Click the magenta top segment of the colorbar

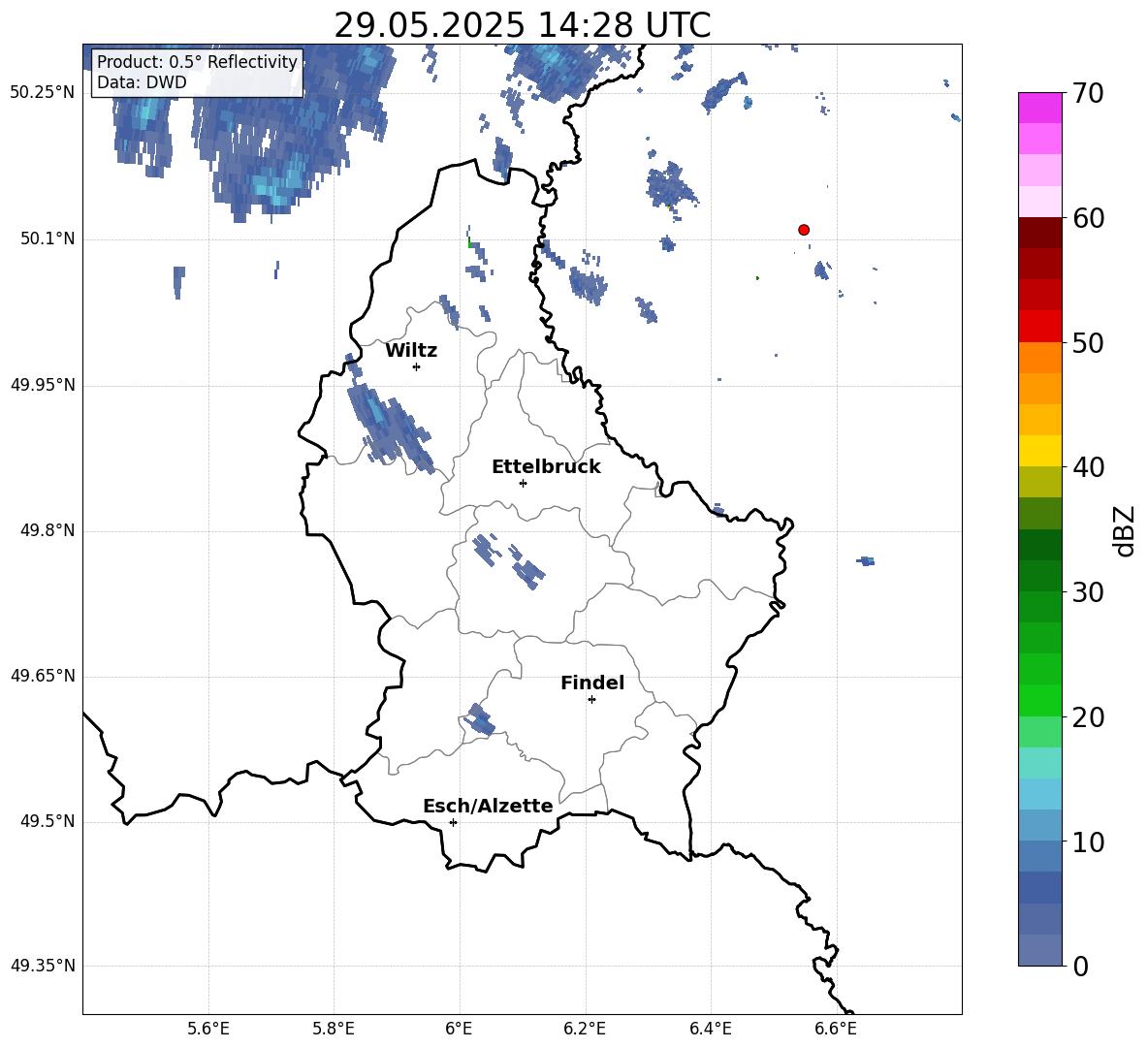1039,108
